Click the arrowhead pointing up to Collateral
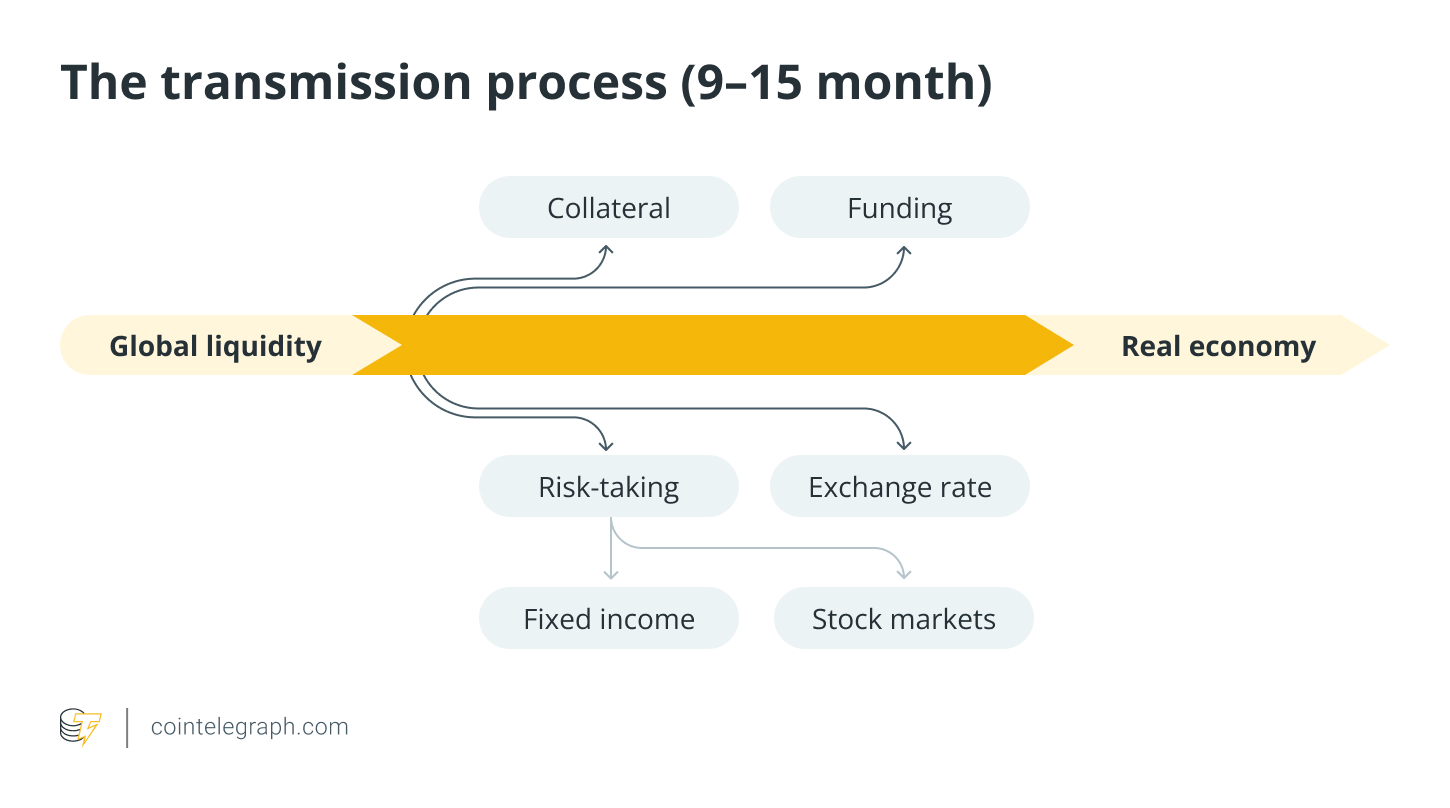 click(x=606, y=251)
